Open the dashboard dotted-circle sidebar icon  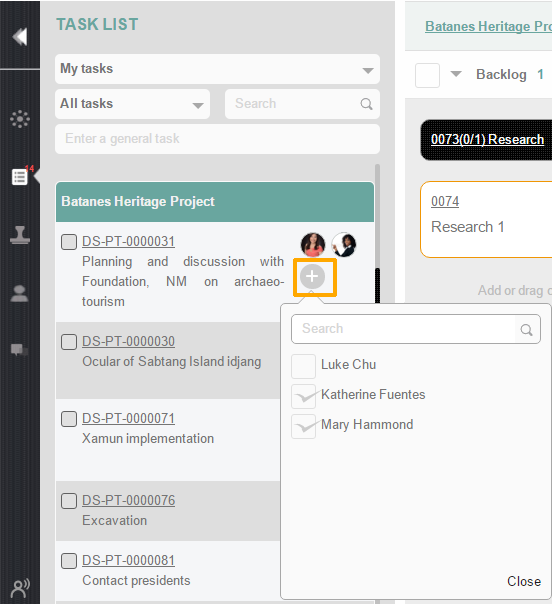(x=20, y=119)
